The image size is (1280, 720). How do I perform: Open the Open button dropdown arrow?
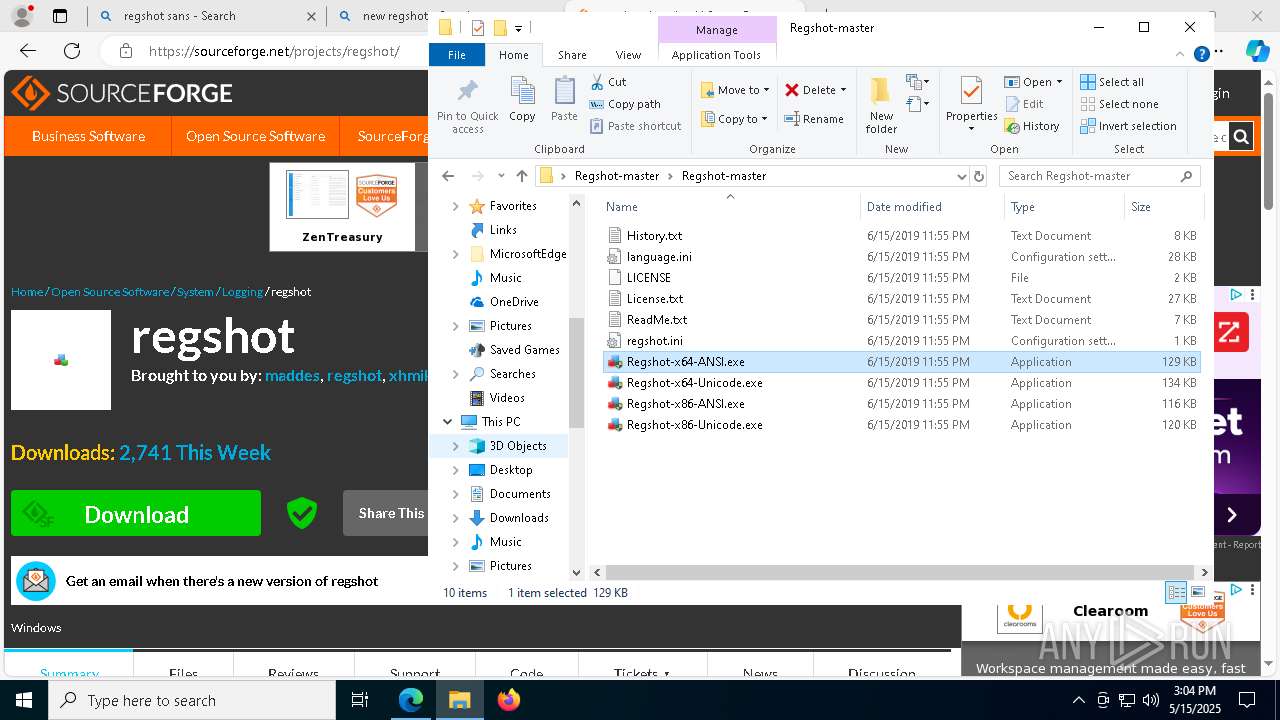1059,82
